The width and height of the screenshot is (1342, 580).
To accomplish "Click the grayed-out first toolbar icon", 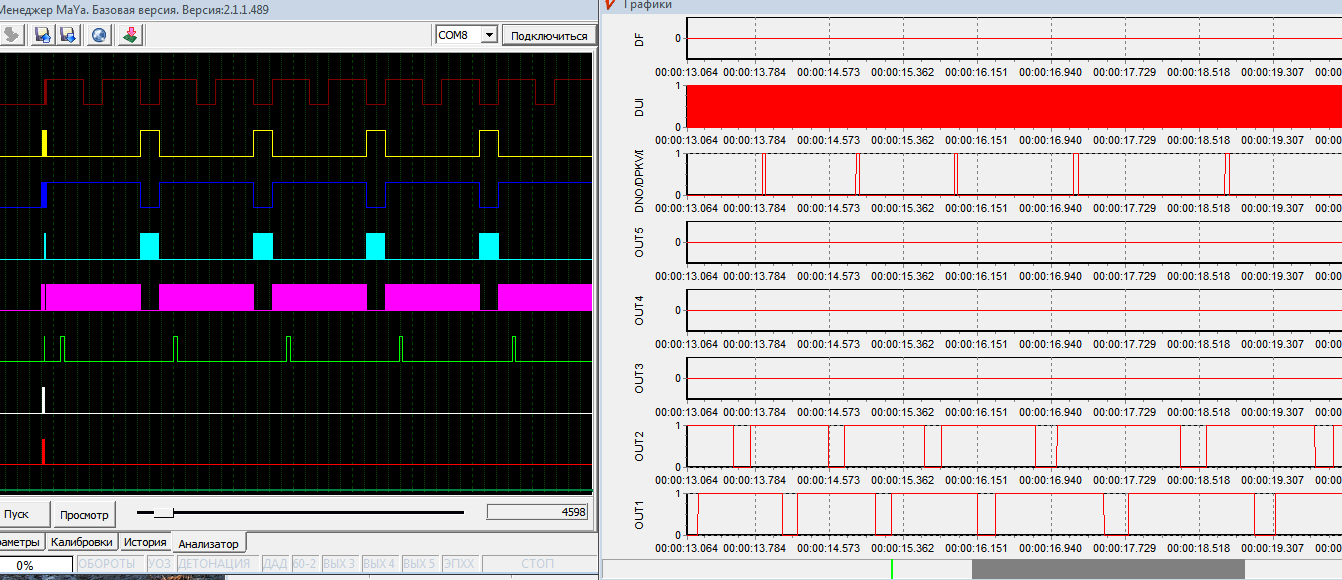I will [x=11, y=35].
